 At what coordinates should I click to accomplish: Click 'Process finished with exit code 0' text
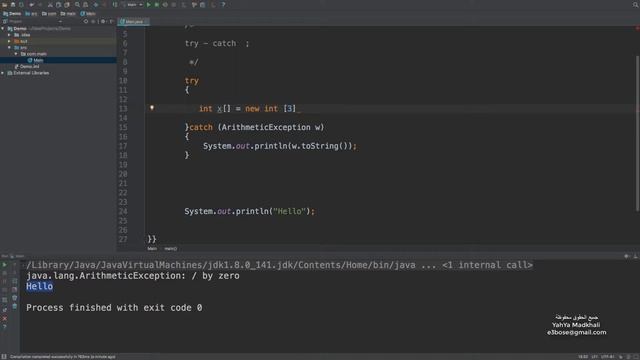pyautogui.click(x=114, y=307)
